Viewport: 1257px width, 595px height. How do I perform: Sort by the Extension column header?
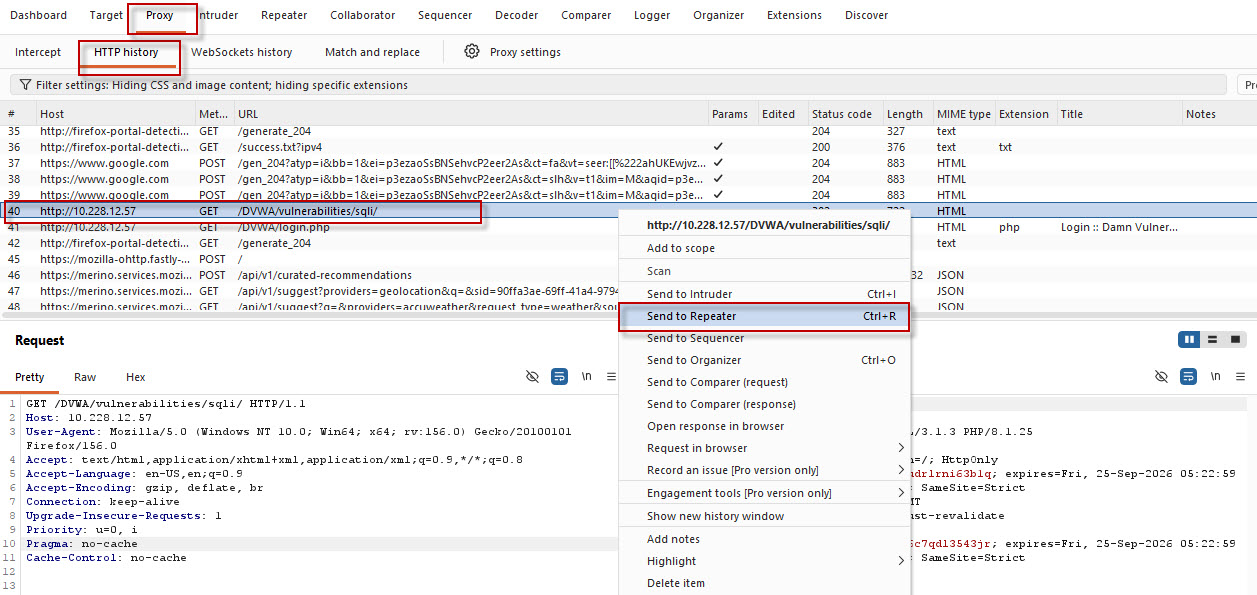pyautogui.click(x=1024, y=114)
